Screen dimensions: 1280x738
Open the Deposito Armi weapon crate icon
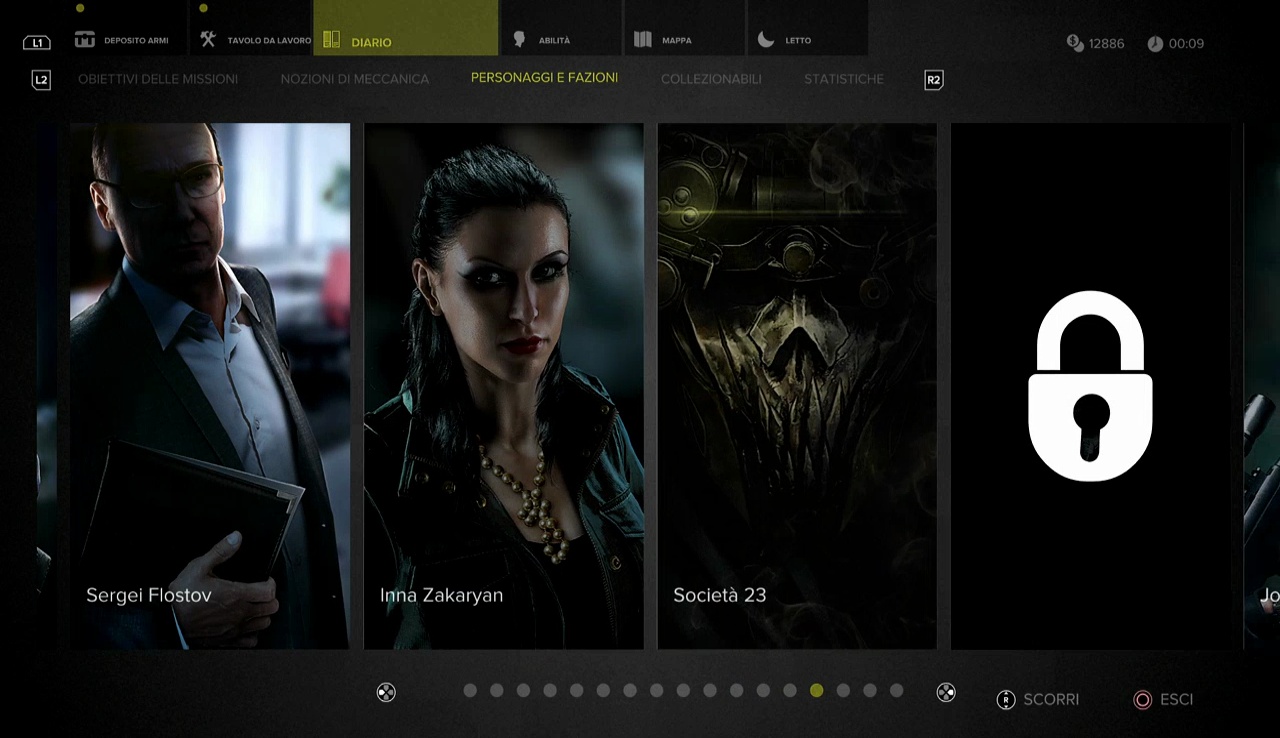tap(85, 40)
